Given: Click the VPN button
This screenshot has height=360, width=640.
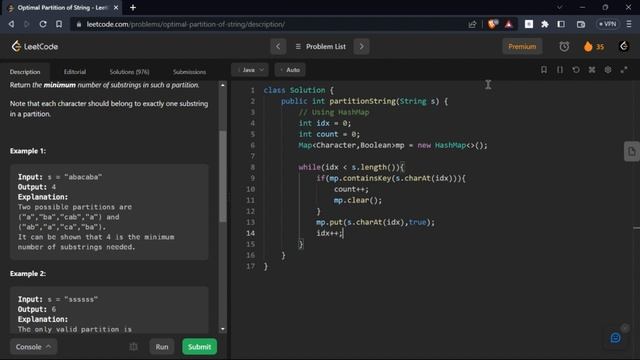Looking at the screenshot, I should [607, 24].
